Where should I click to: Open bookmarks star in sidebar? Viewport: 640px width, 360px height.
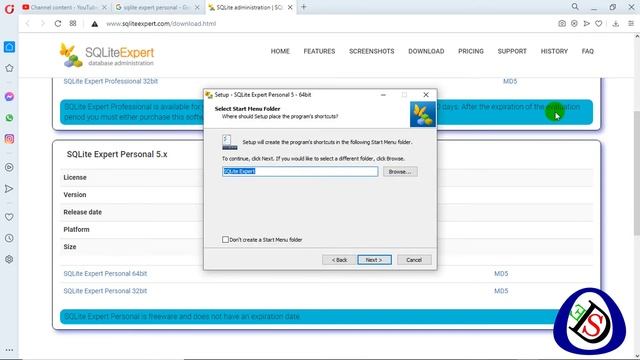pyautogui.click(x=9, y=68)
